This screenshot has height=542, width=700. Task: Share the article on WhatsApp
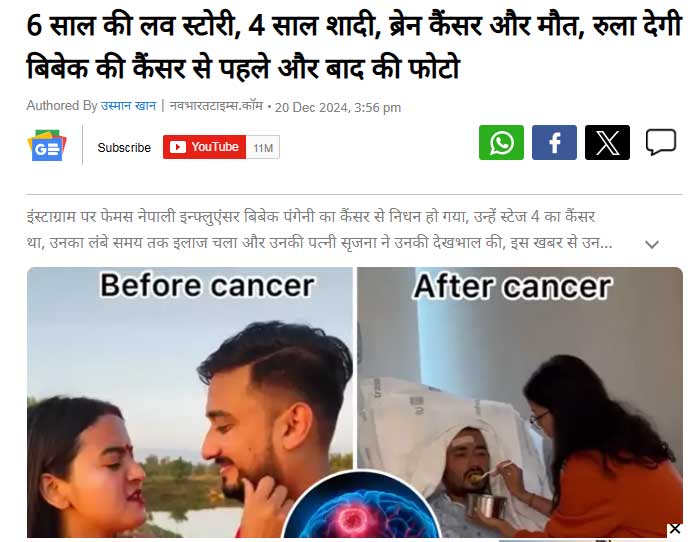coord(501,143)
